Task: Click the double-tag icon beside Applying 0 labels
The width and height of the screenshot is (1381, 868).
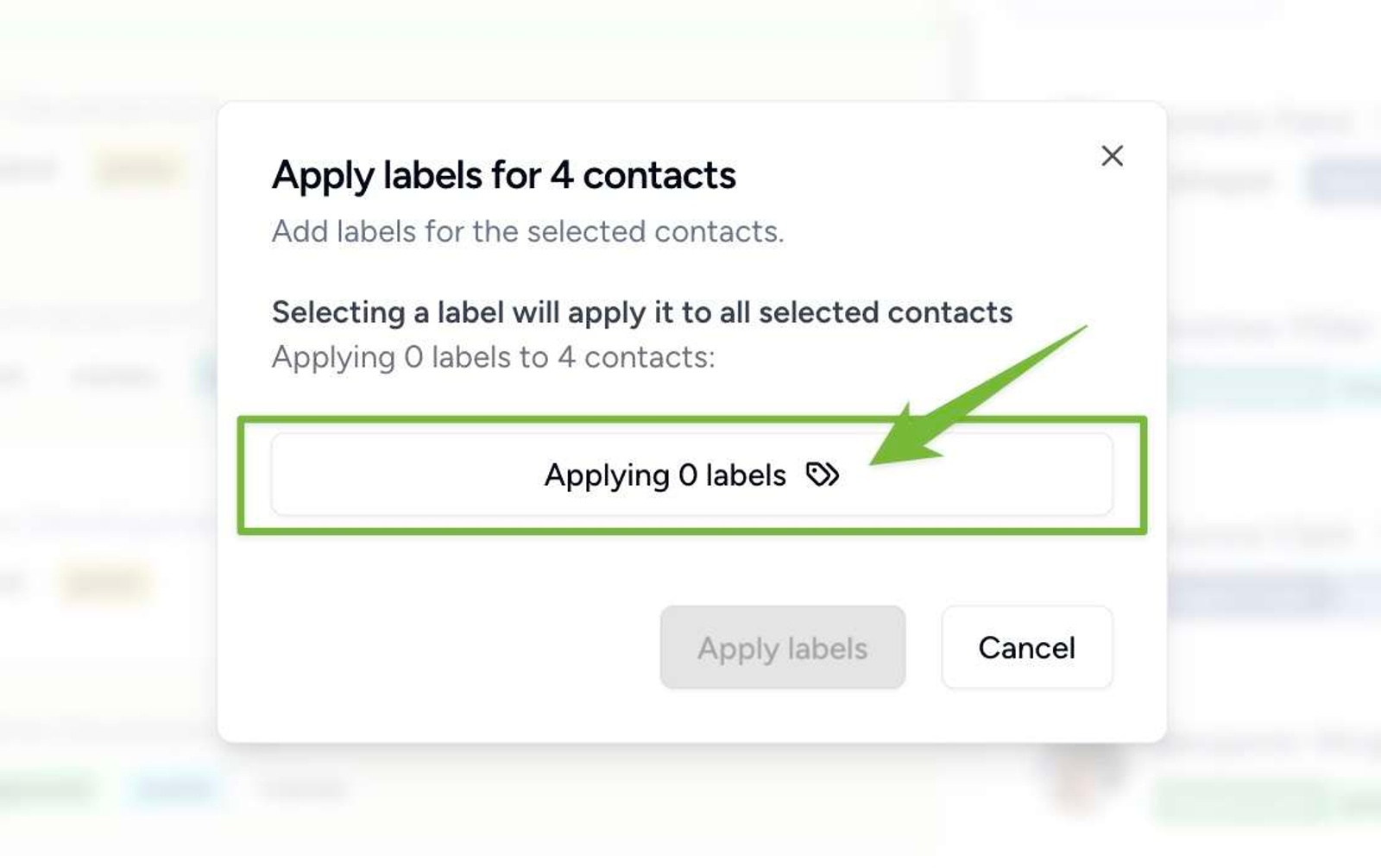Action: (822, 475)
